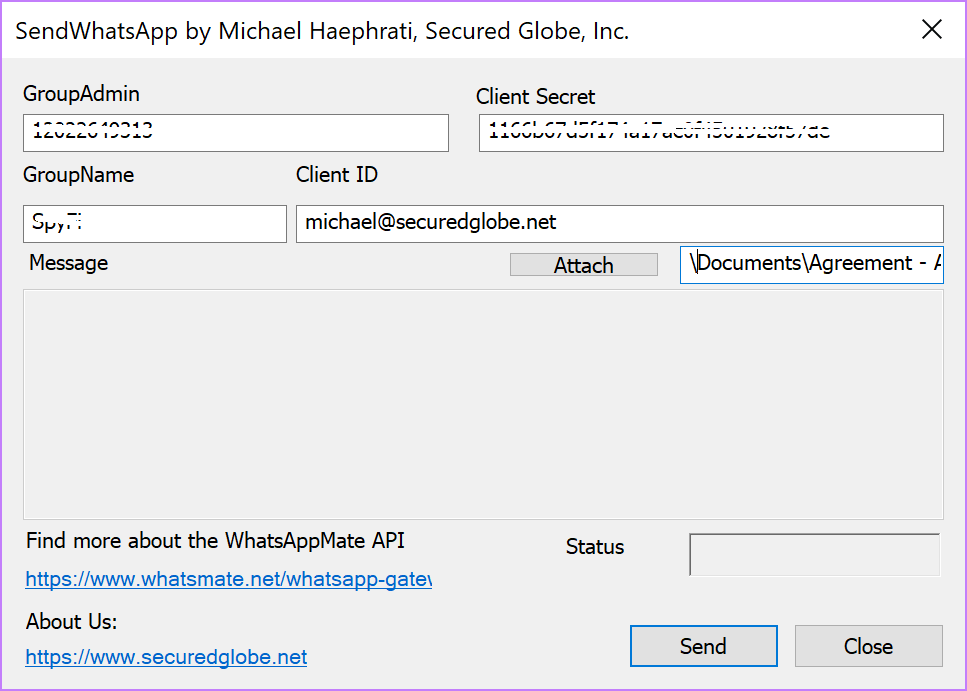Click inside the large Message text area

[x=483, y=404]
